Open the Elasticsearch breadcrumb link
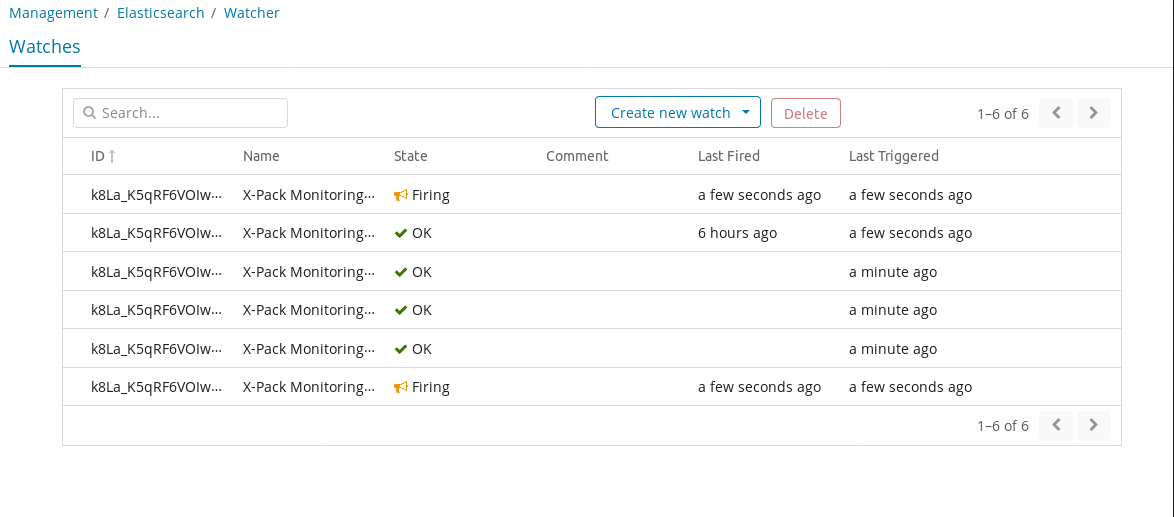 161,13
